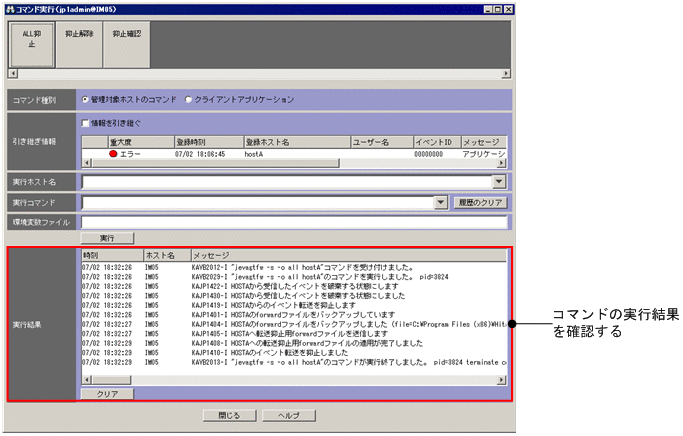The height and width of the screenshot is (436, 683).
Task: Select 管理対象ホストのコマンド radio button
Action: (x=86, y=100)
